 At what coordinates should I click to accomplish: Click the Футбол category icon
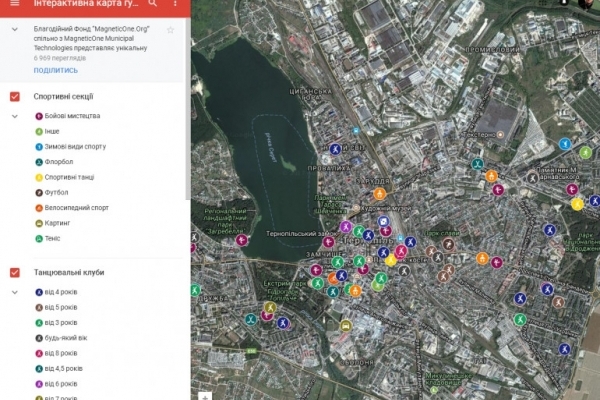(x=39, y=192)
